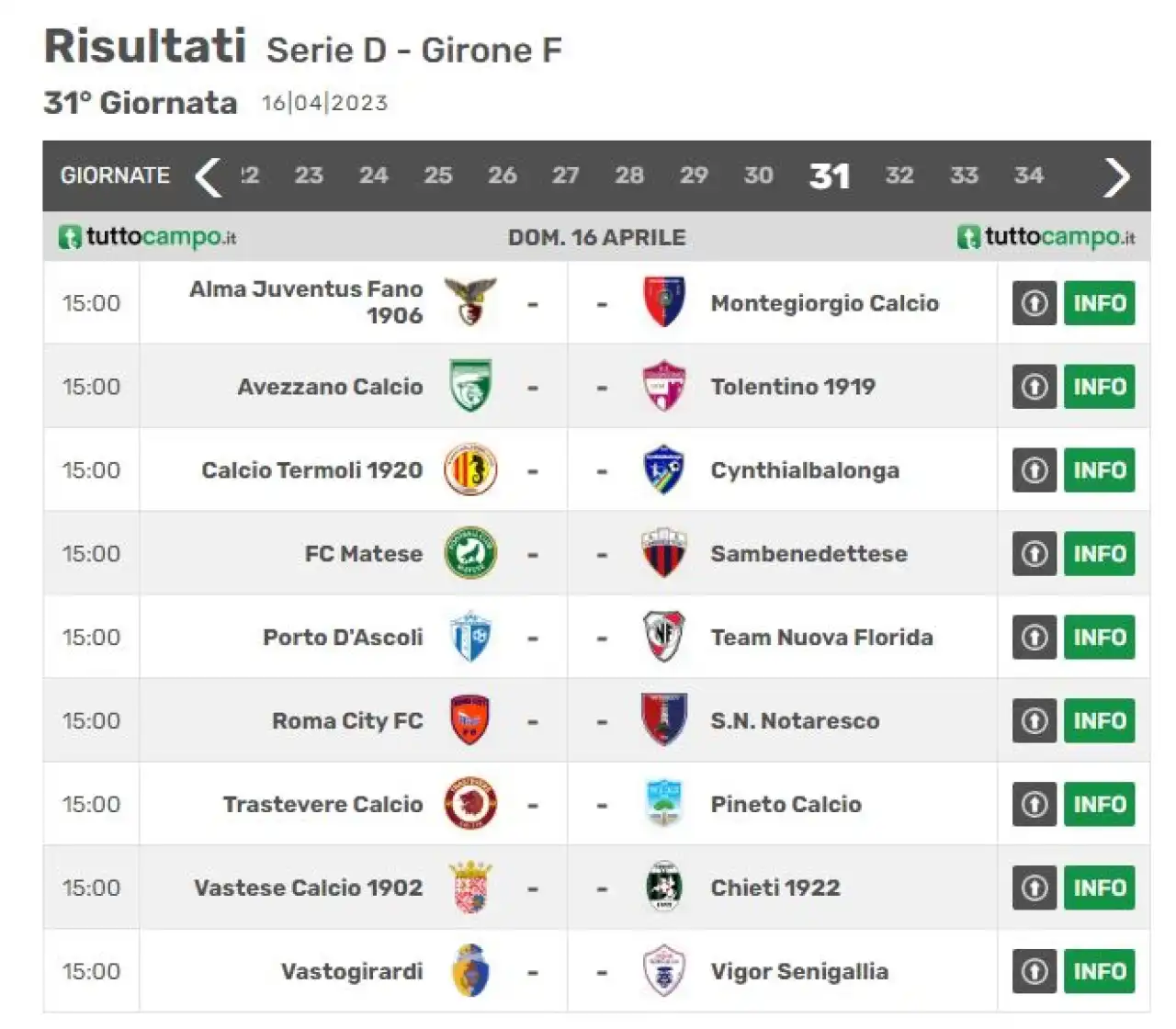Click the Montegiorgio Calcio team crest
The width and height of the screenshot is (1176, 1029).
click(x=663, y=302)
